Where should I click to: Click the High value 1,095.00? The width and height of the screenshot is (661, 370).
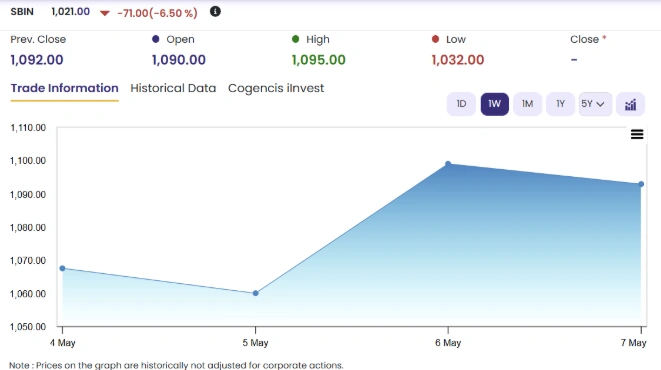pyautogui.click(x=319, y=60)
